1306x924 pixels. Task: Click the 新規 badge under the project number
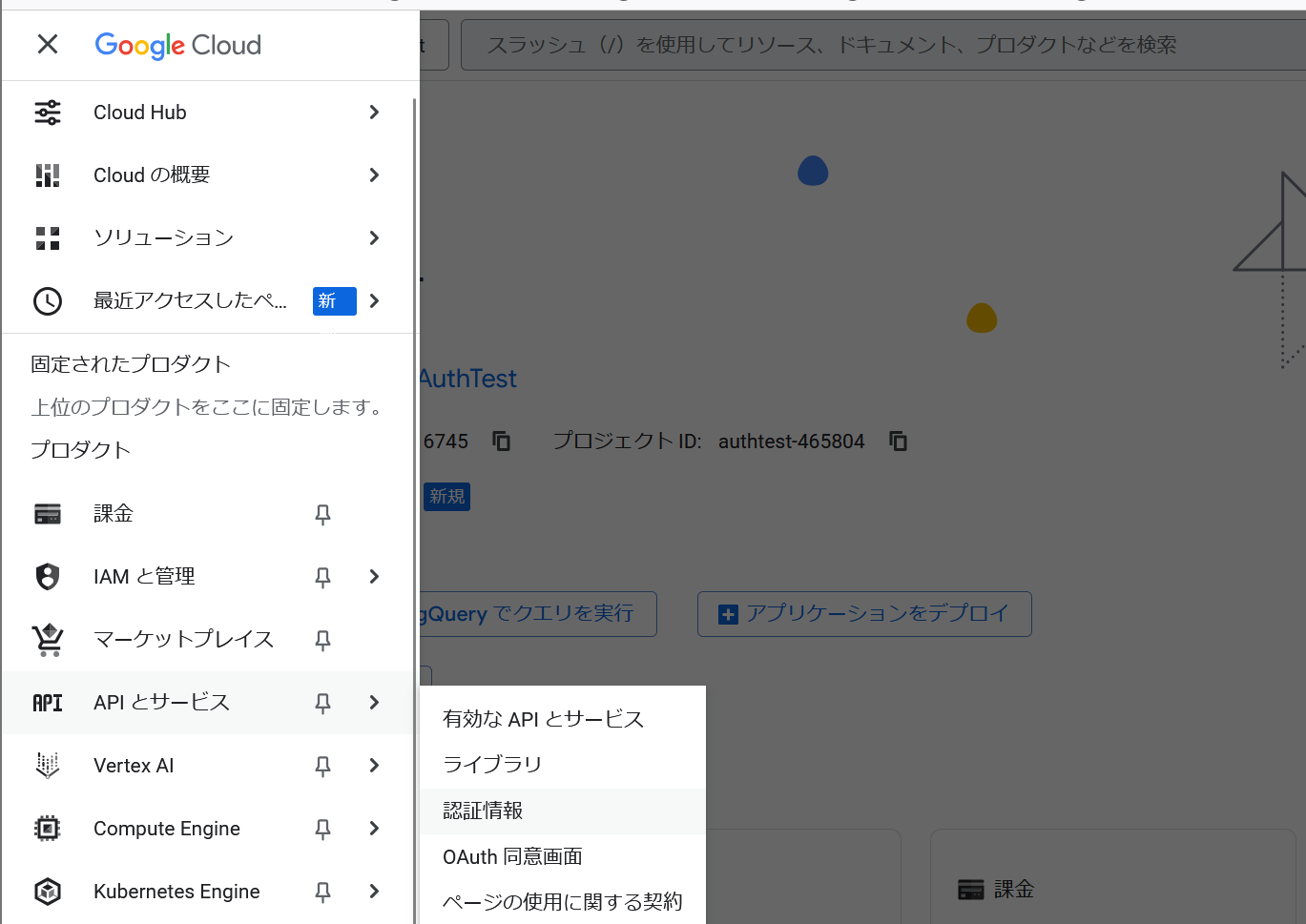click(446, 497)
